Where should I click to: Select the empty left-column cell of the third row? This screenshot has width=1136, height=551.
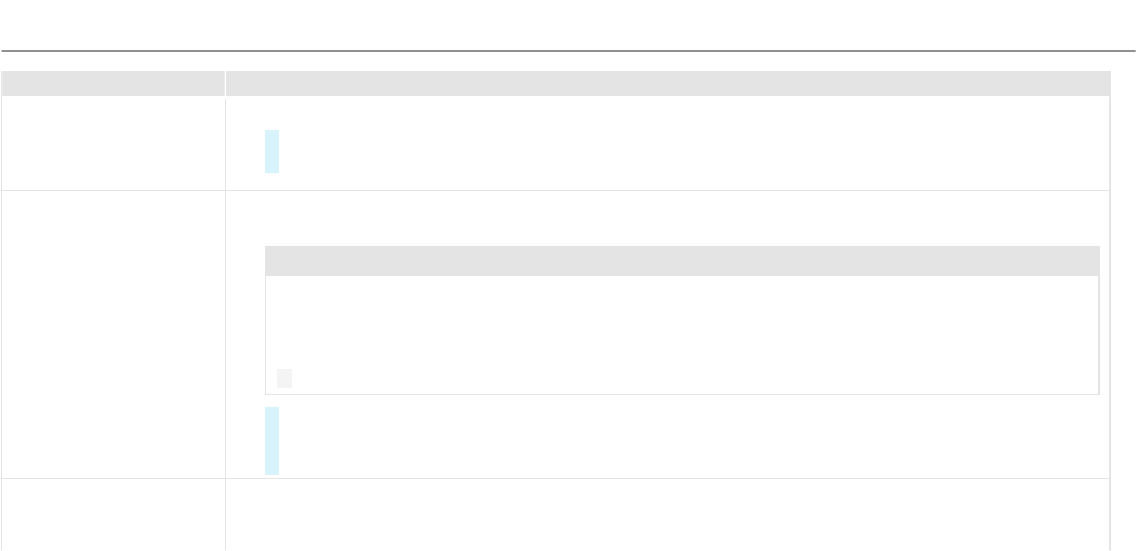[x=113, y=514]
